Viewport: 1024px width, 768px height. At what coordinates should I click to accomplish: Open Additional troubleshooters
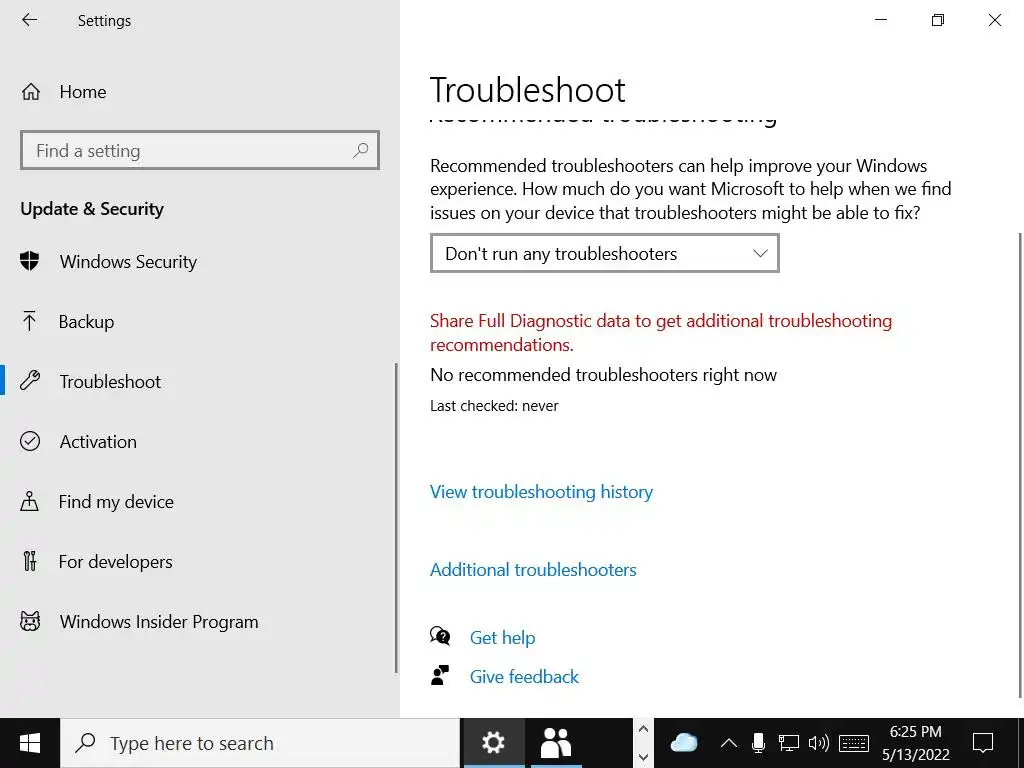(x=533, y=570)
